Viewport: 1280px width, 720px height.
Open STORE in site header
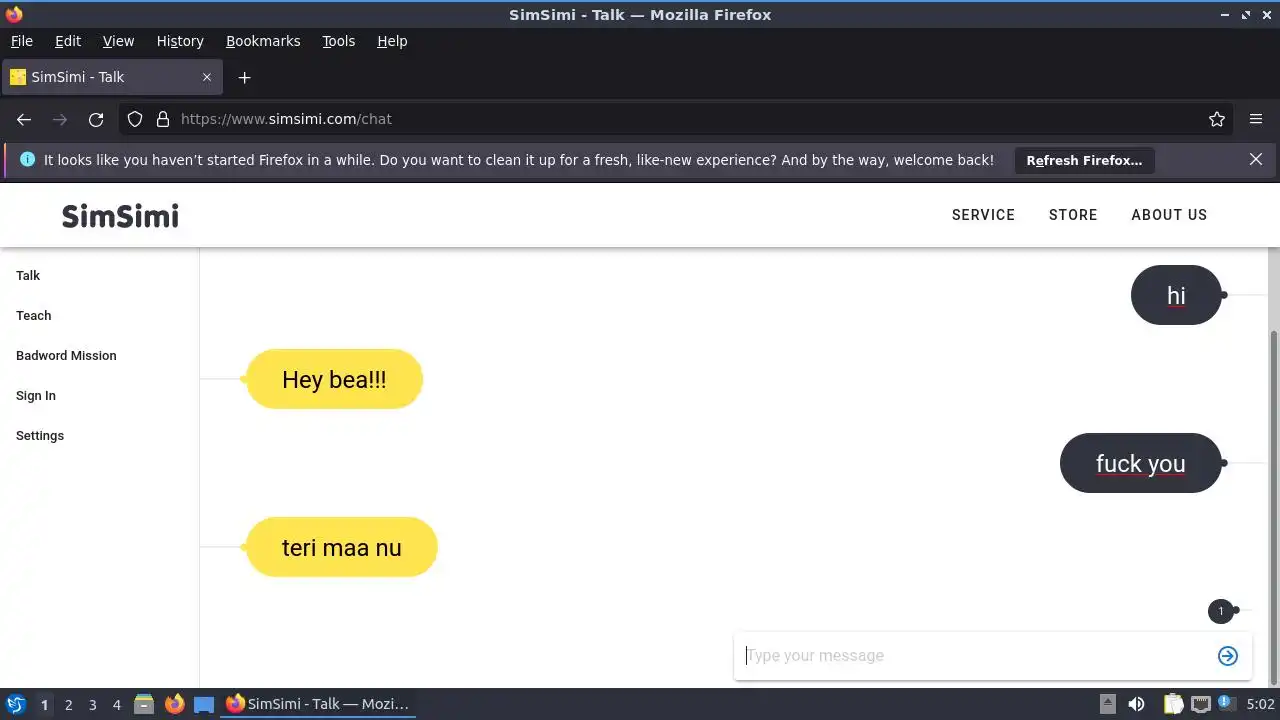click(1073, 215)
